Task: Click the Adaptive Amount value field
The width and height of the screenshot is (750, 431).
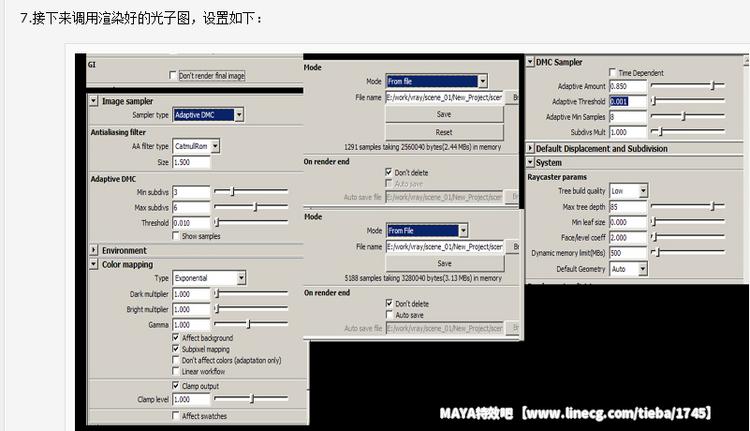Action: click(x=628, y=87)
